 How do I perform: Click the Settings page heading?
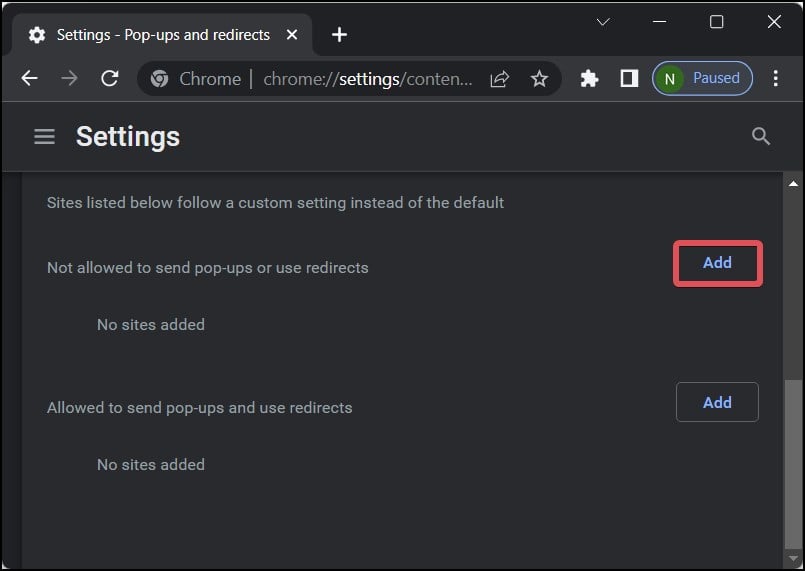(x=128, y=137)
